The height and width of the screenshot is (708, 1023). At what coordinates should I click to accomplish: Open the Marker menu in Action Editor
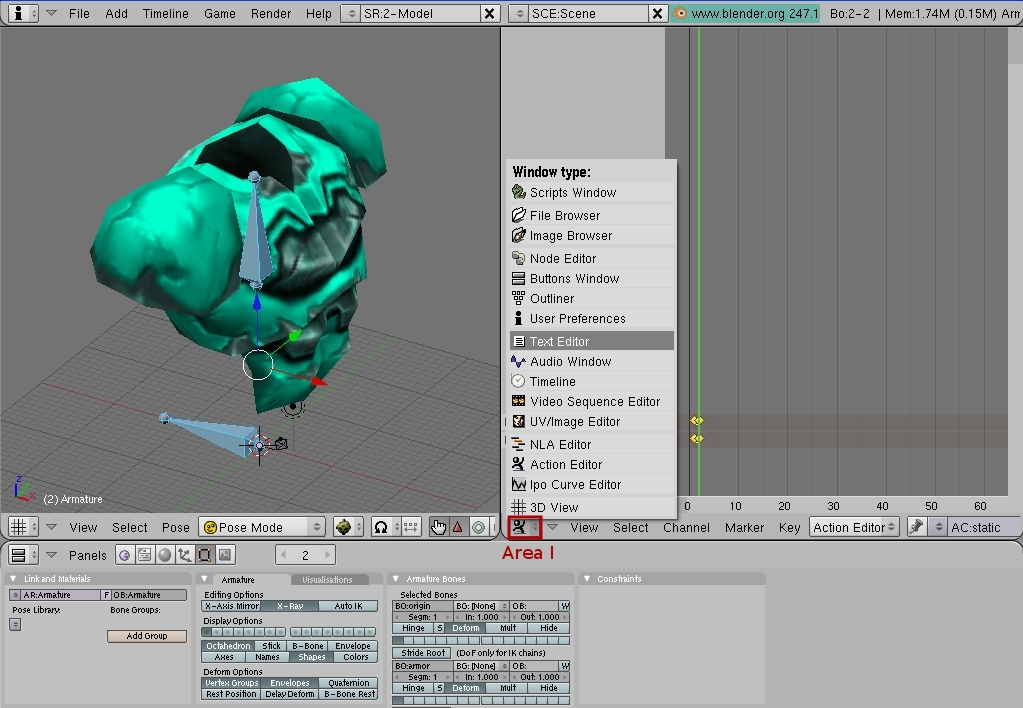[744, 527]
